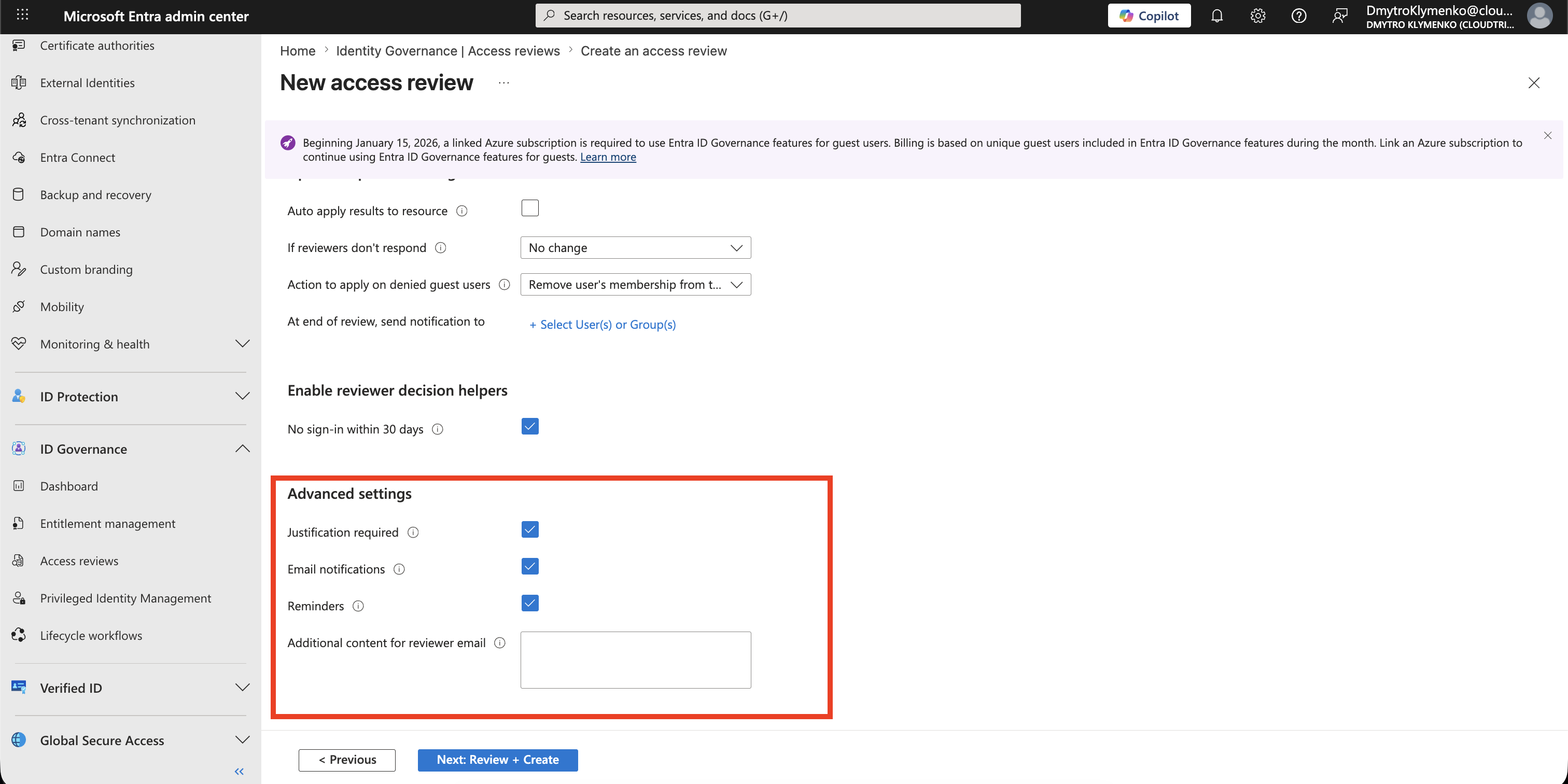Open the help question mark icon

tap(1298, 16)
